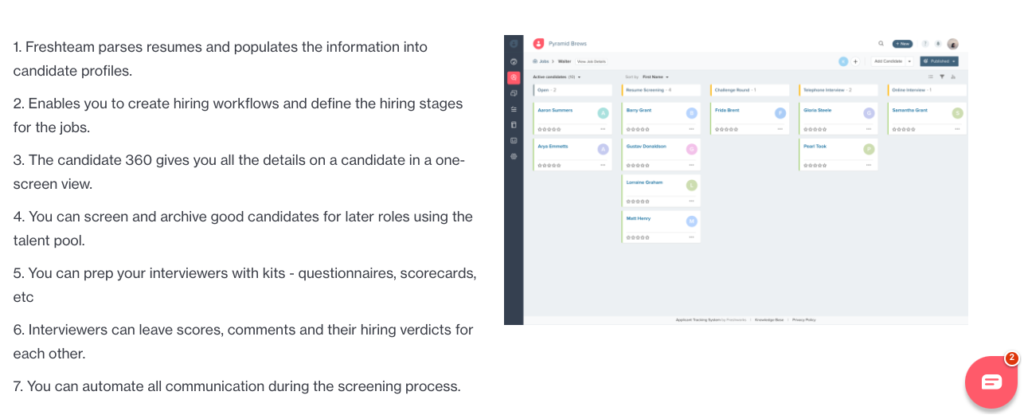Click the round plus icon beside the blue avatar
The height and width of the screenshot is (415, 1024).
(x=856, y=61)
